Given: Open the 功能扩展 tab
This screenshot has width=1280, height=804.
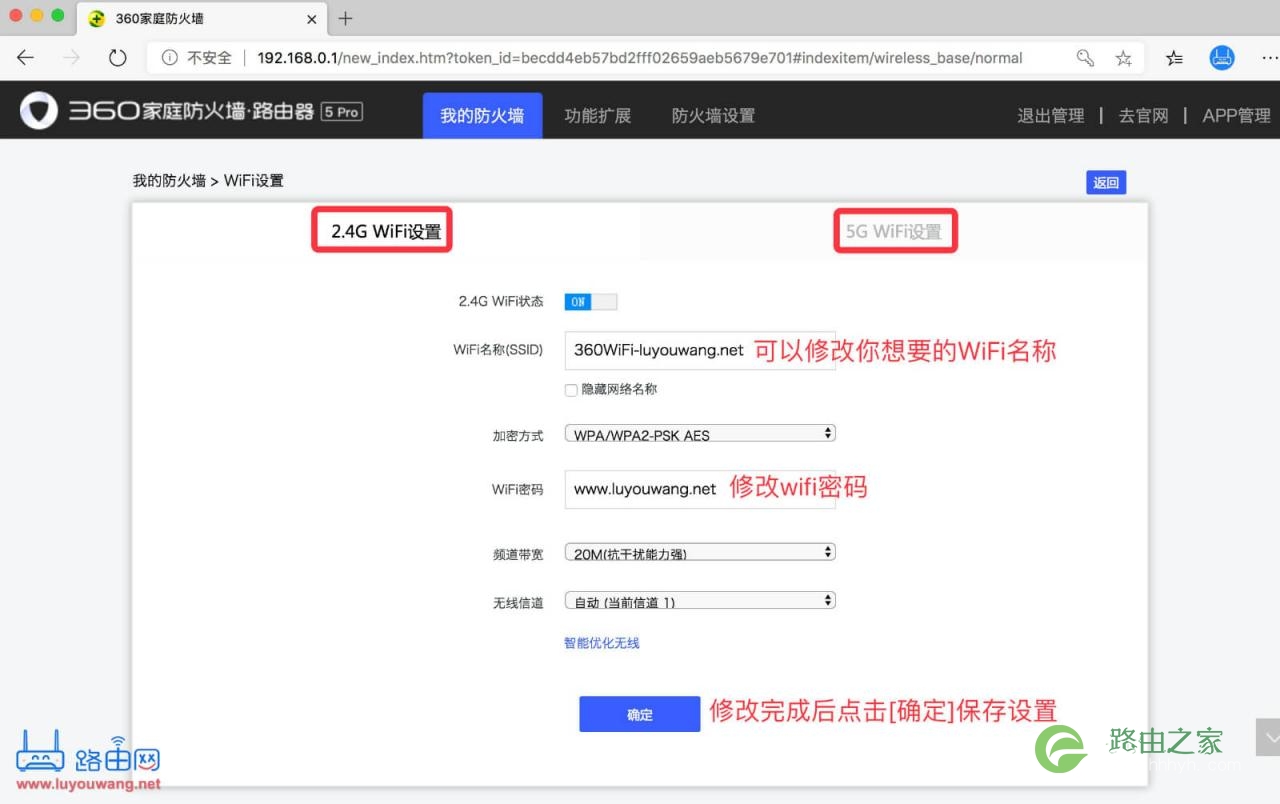Looking at the screenshot, I should tap(598, 115).
